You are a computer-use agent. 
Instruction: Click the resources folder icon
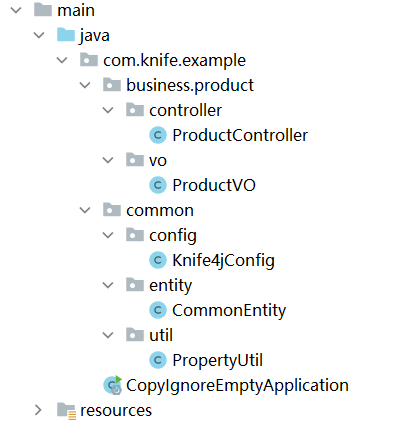(66, 410)
